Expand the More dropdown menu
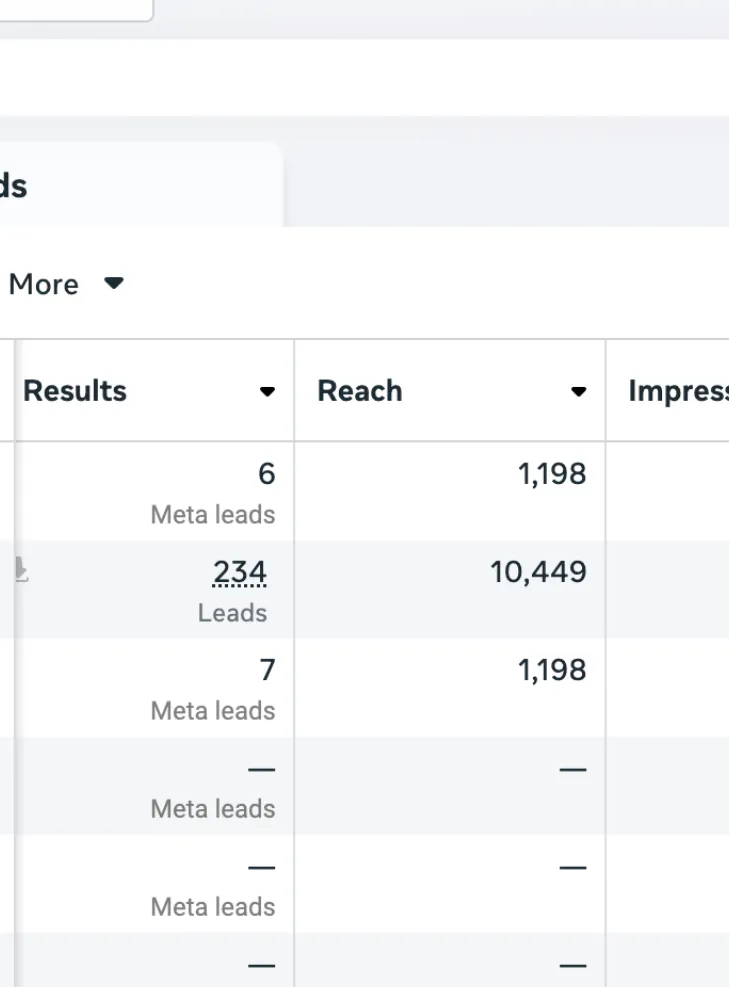 click(44, 284)
